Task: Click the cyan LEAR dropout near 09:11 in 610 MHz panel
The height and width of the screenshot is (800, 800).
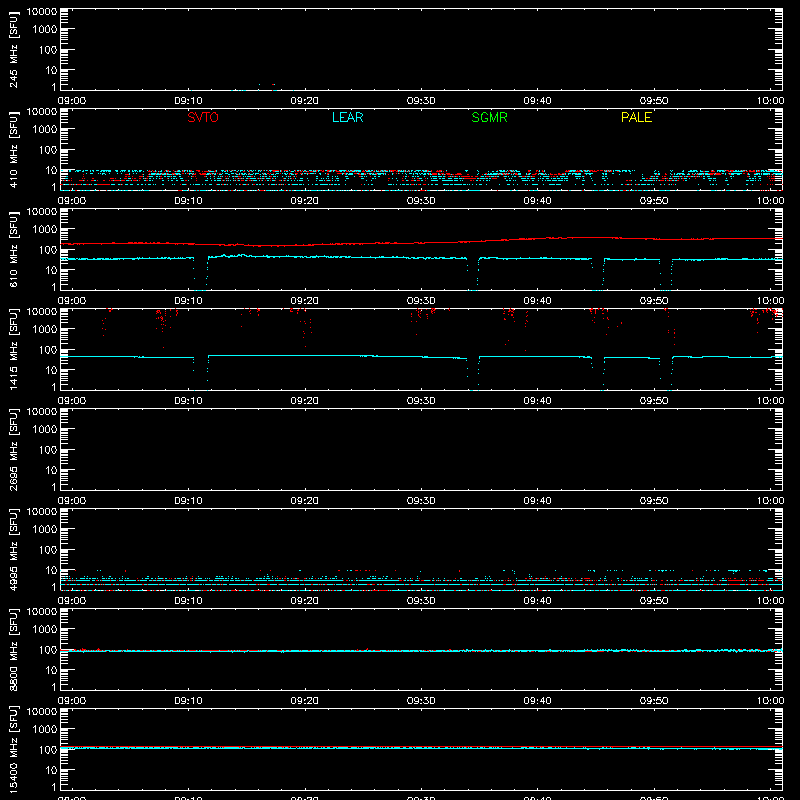Action: click(201, 274)
